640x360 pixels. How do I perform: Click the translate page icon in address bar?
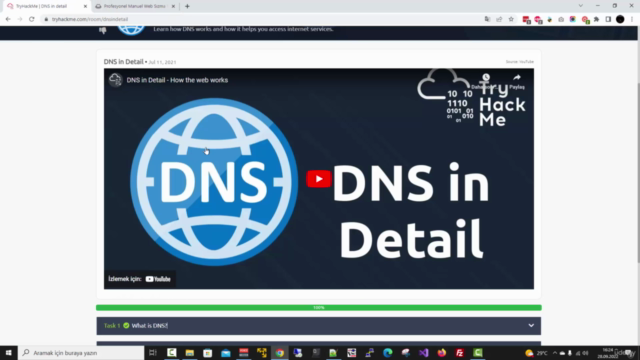pyautogui.click(x=487, y=19)
